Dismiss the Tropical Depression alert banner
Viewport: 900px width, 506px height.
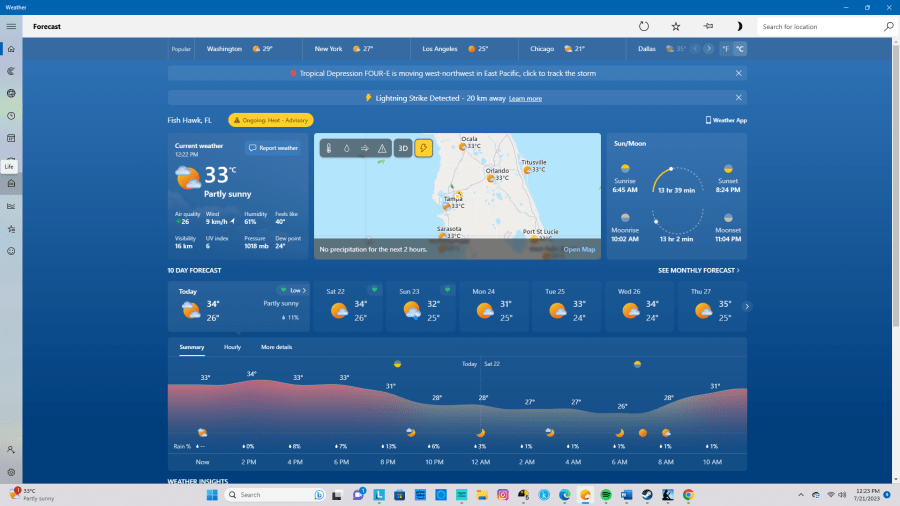pyautogui.click(x=739, y=73)
